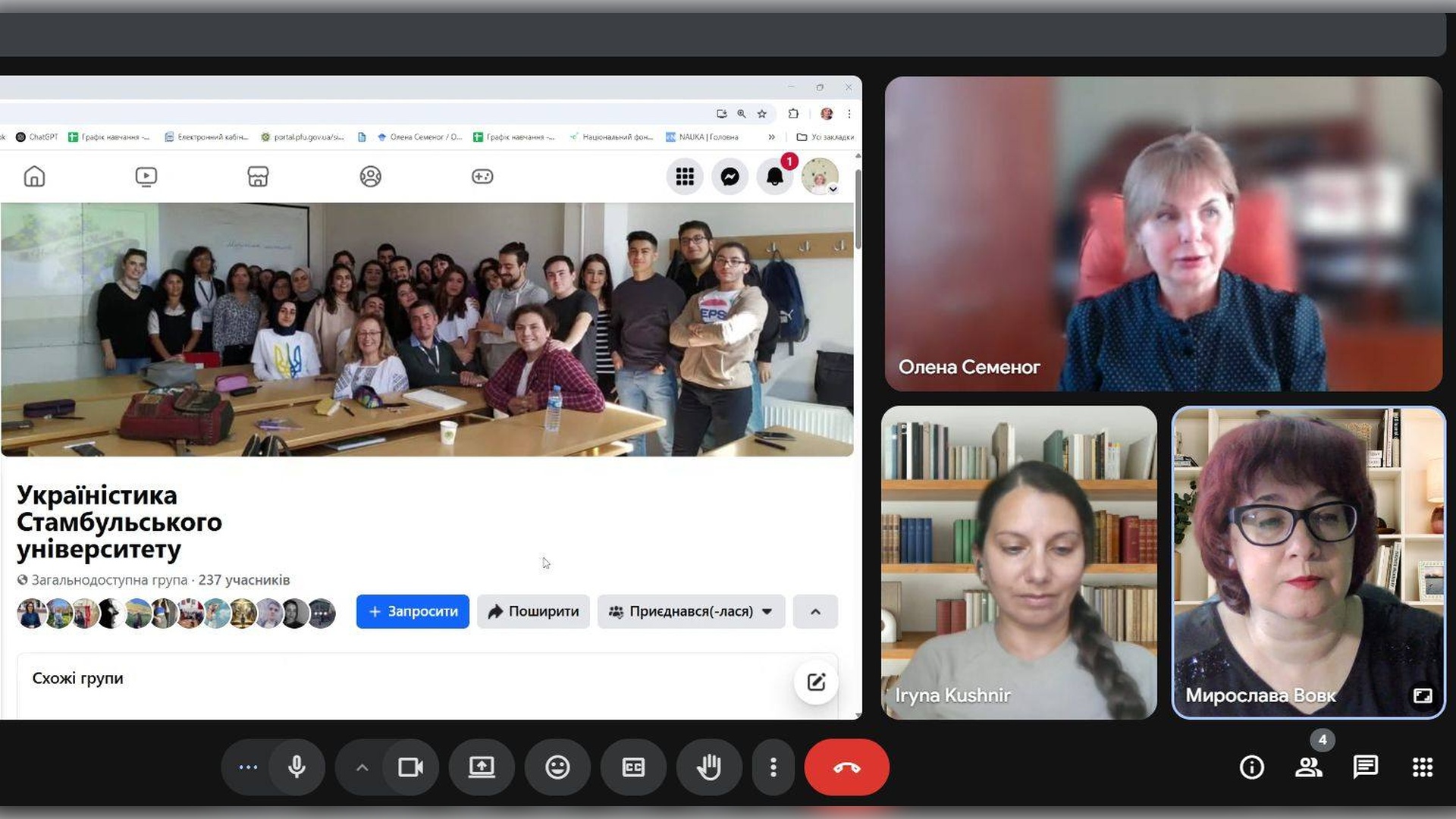This screenshot has height=819, width=1456.
Task: Raise hand in the Meet call
Action: click(709, 767)
